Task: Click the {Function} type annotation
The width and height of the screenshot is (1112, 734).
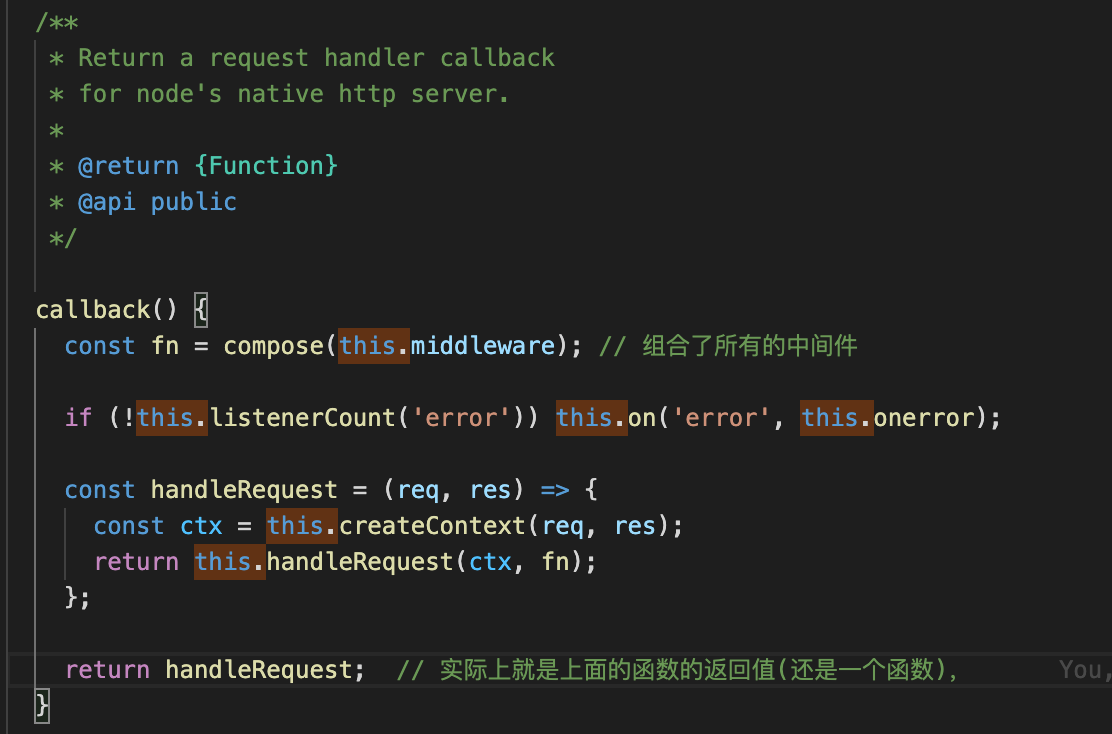Action: [266, 166]
